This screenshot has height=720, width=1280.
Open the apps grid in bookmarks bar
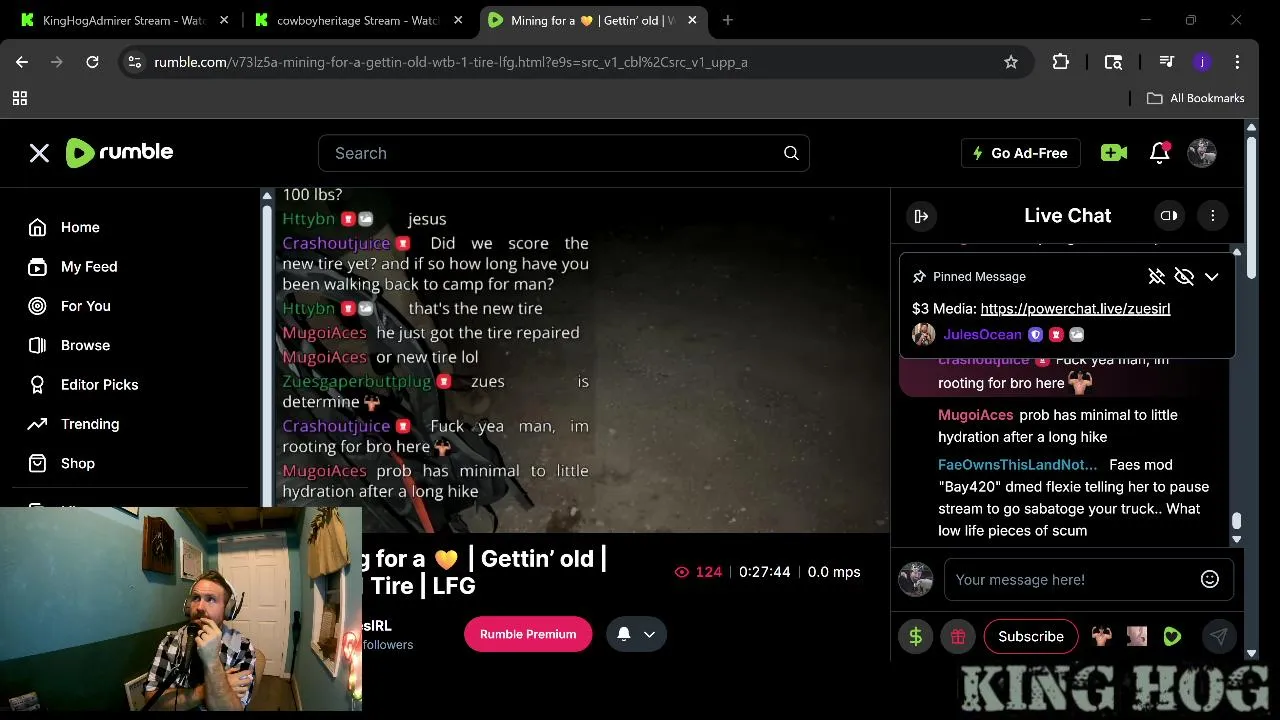pyautogui.click(x=19, y=98)
